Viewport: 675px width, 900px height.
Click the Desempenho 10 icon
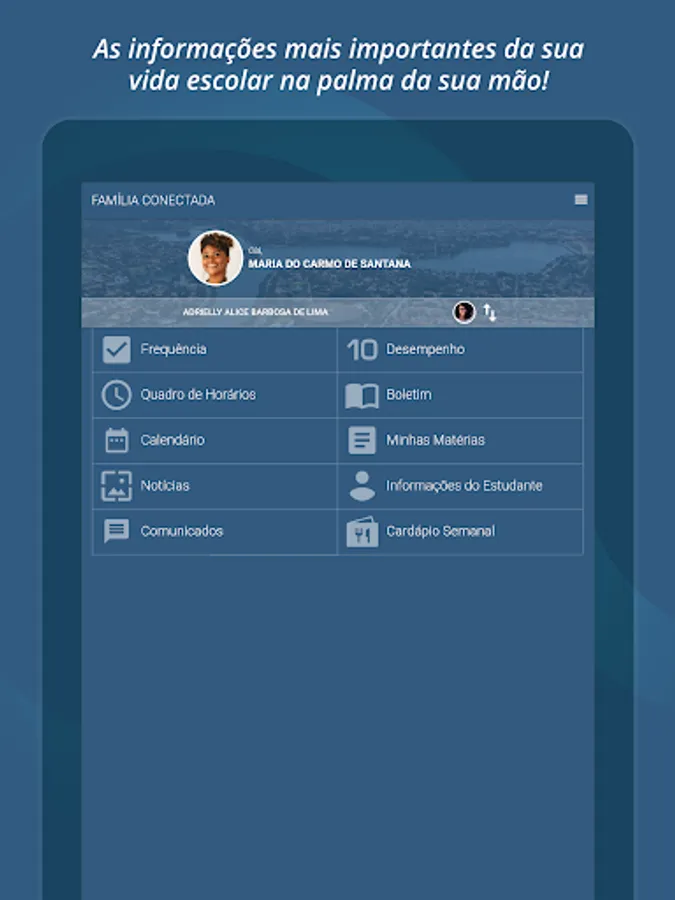click(x=362, y=350)
